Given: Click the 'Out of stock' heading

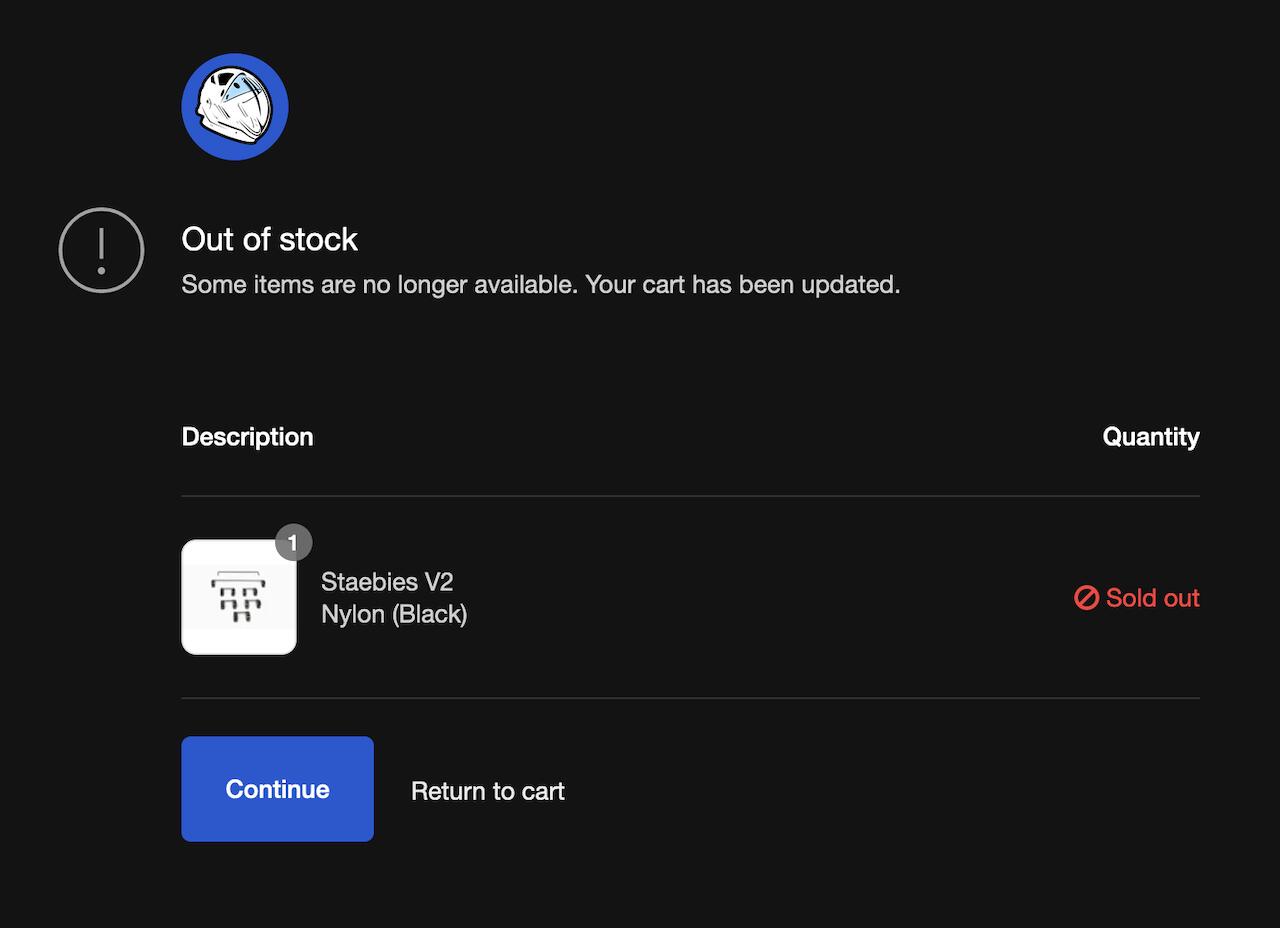Looking at the screenshot, I should [x=269, y=239].
